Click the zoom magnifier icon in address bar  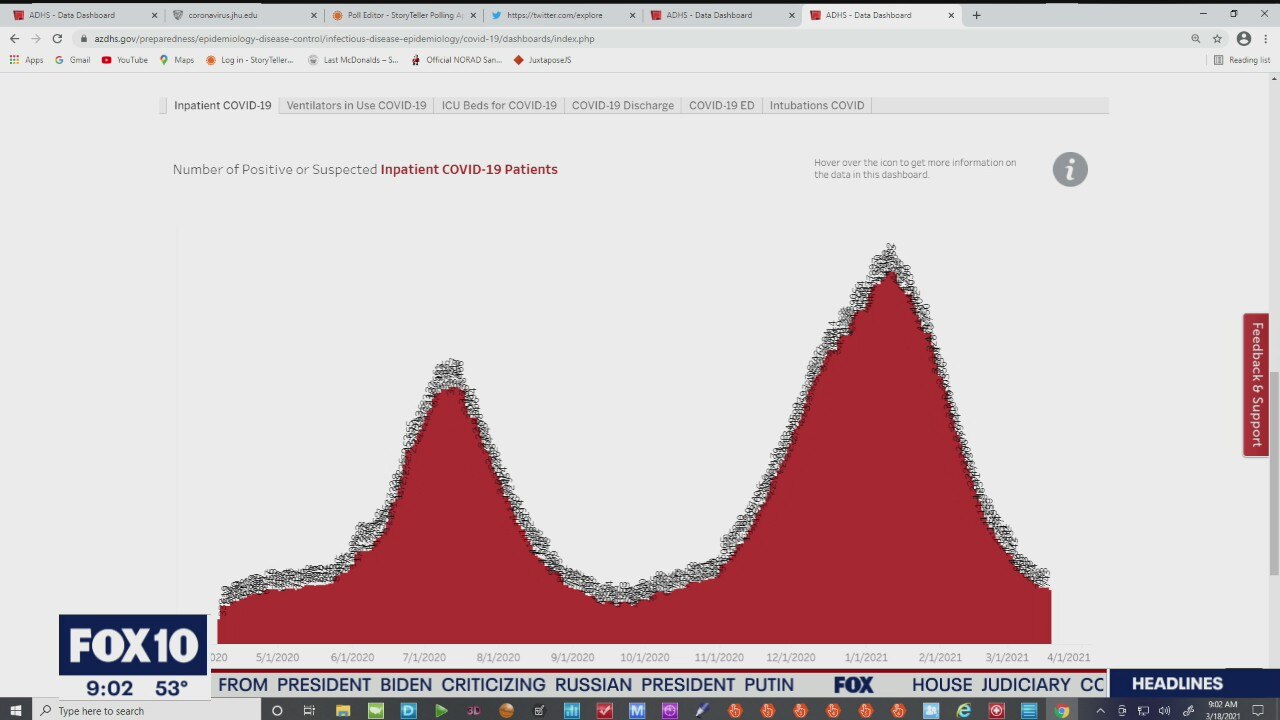[x=1195, y=38]
